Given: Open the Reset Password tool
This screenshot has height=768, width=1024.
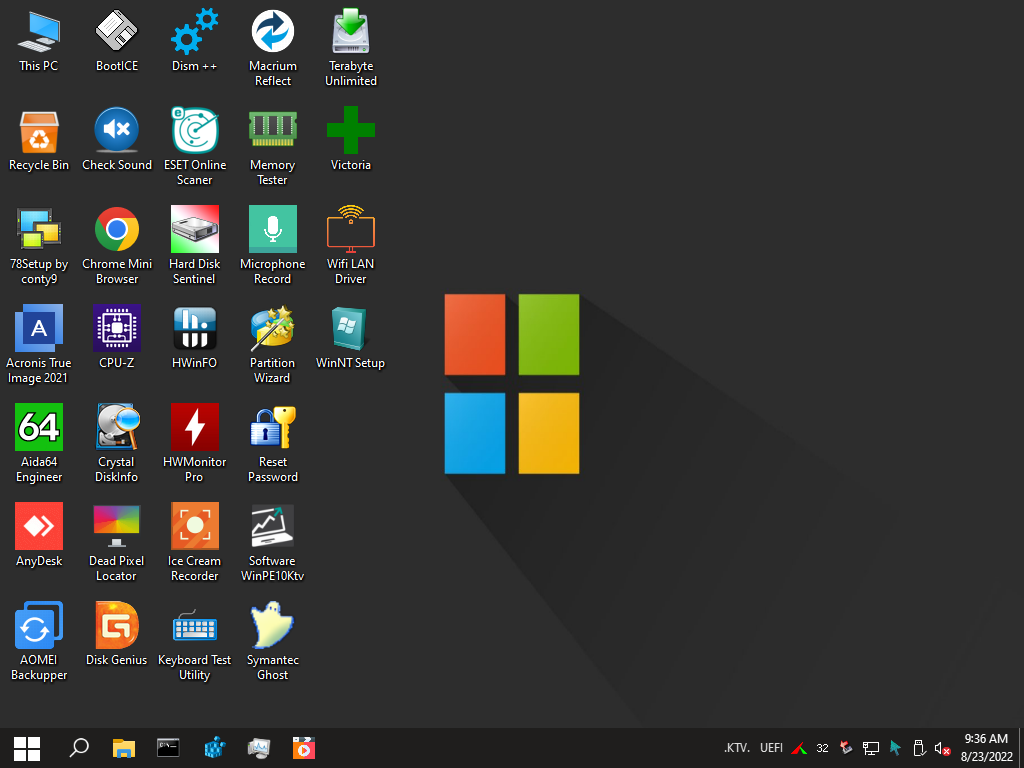Looking at the screenshot, I should [272, 428].
